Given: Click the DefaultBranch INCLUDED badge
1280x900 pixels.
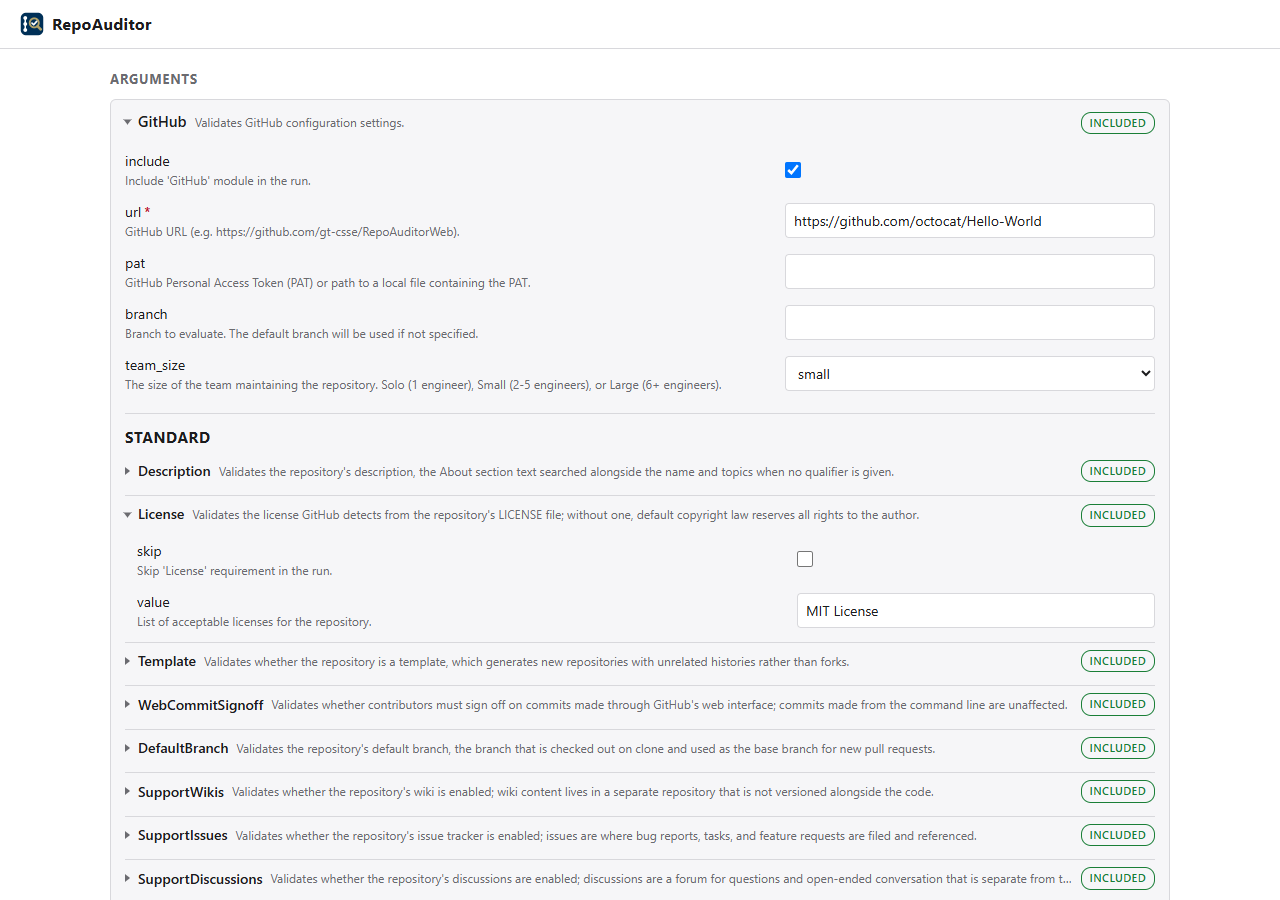Looking at the screenshot, I should (x=1118, y=748).
